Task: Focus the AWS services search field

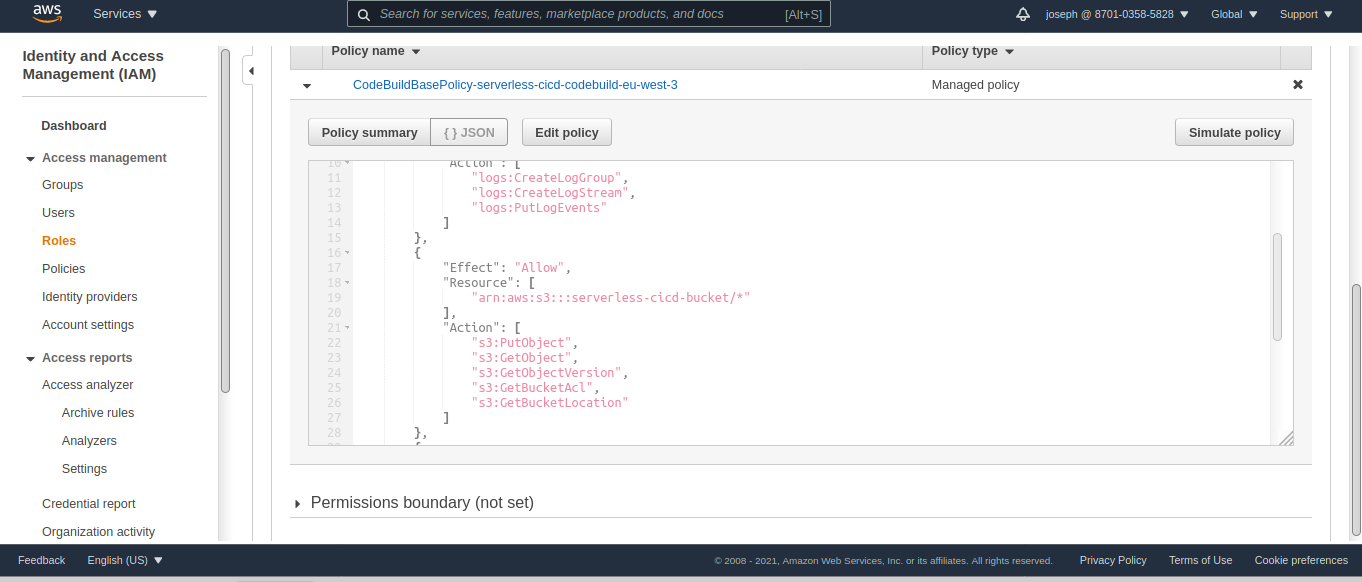Action: (x=580, y=14)
